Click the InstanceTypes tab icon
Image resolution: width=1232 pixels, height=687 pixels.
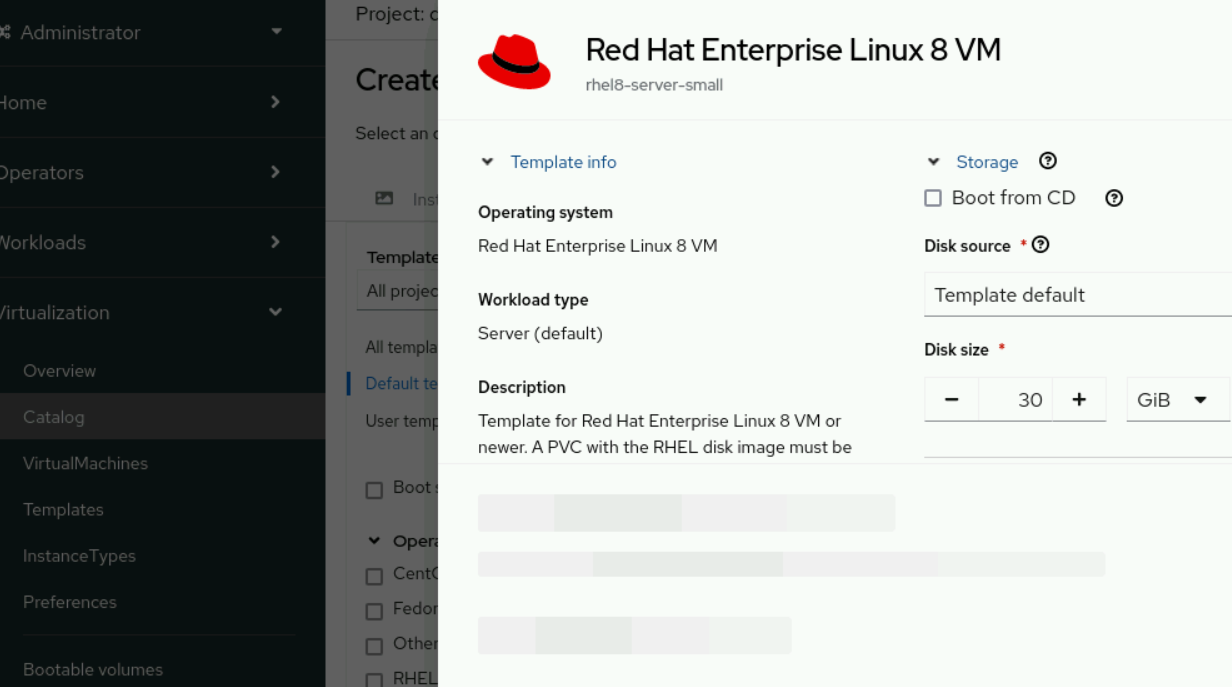point(384,198)
